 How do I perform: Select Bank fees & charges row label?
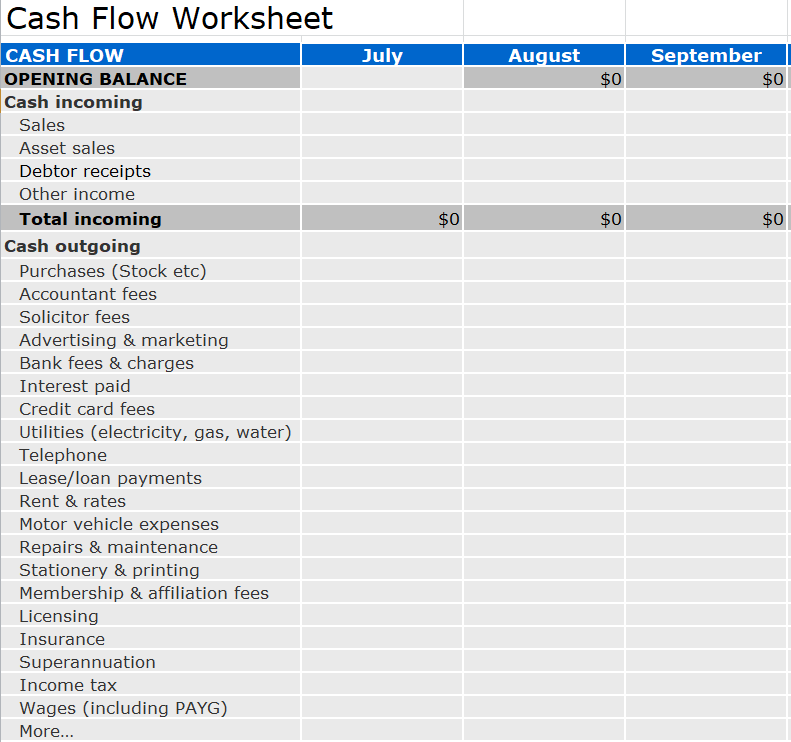(x=106, y=363)
